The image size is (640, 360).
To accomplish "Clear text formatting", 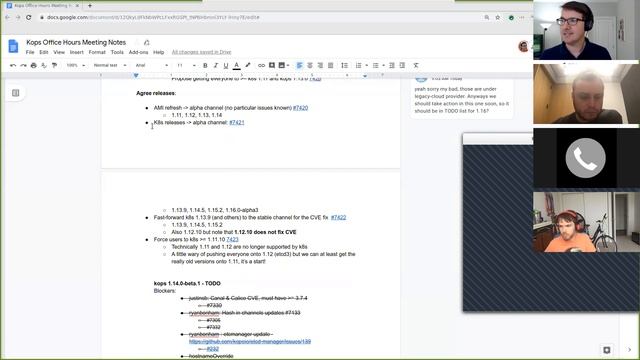I will (x=416, y=65).
